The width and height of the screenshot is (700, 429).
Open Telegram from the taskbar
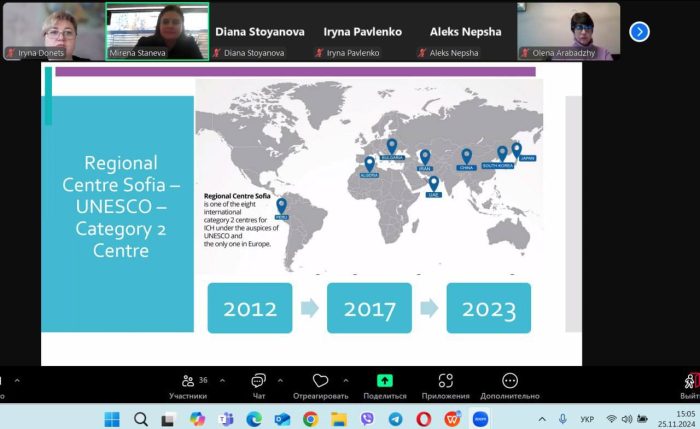396,419
